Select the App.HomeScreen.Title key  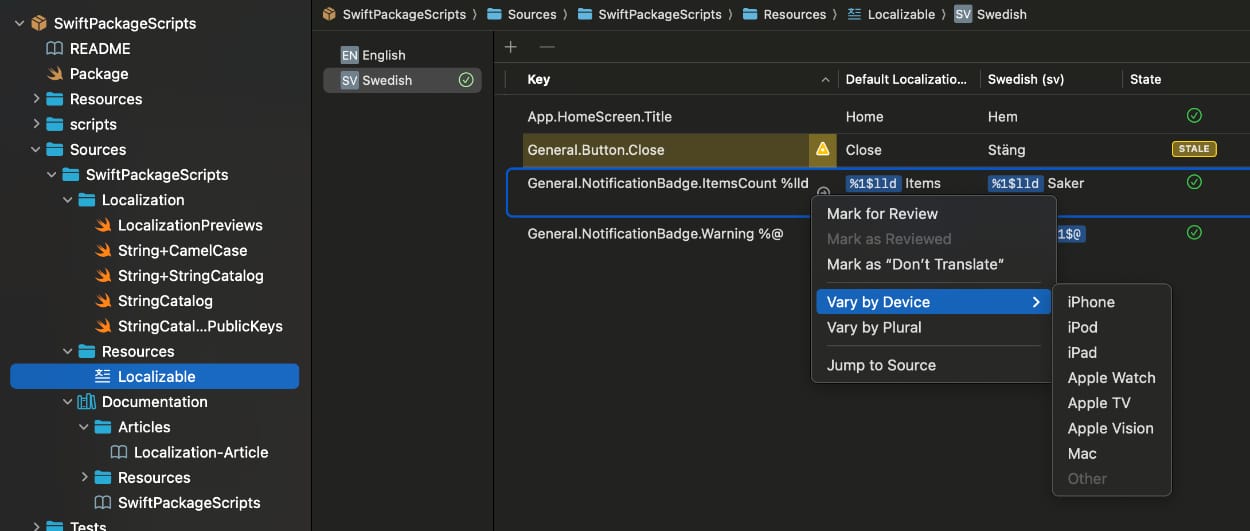599,116
